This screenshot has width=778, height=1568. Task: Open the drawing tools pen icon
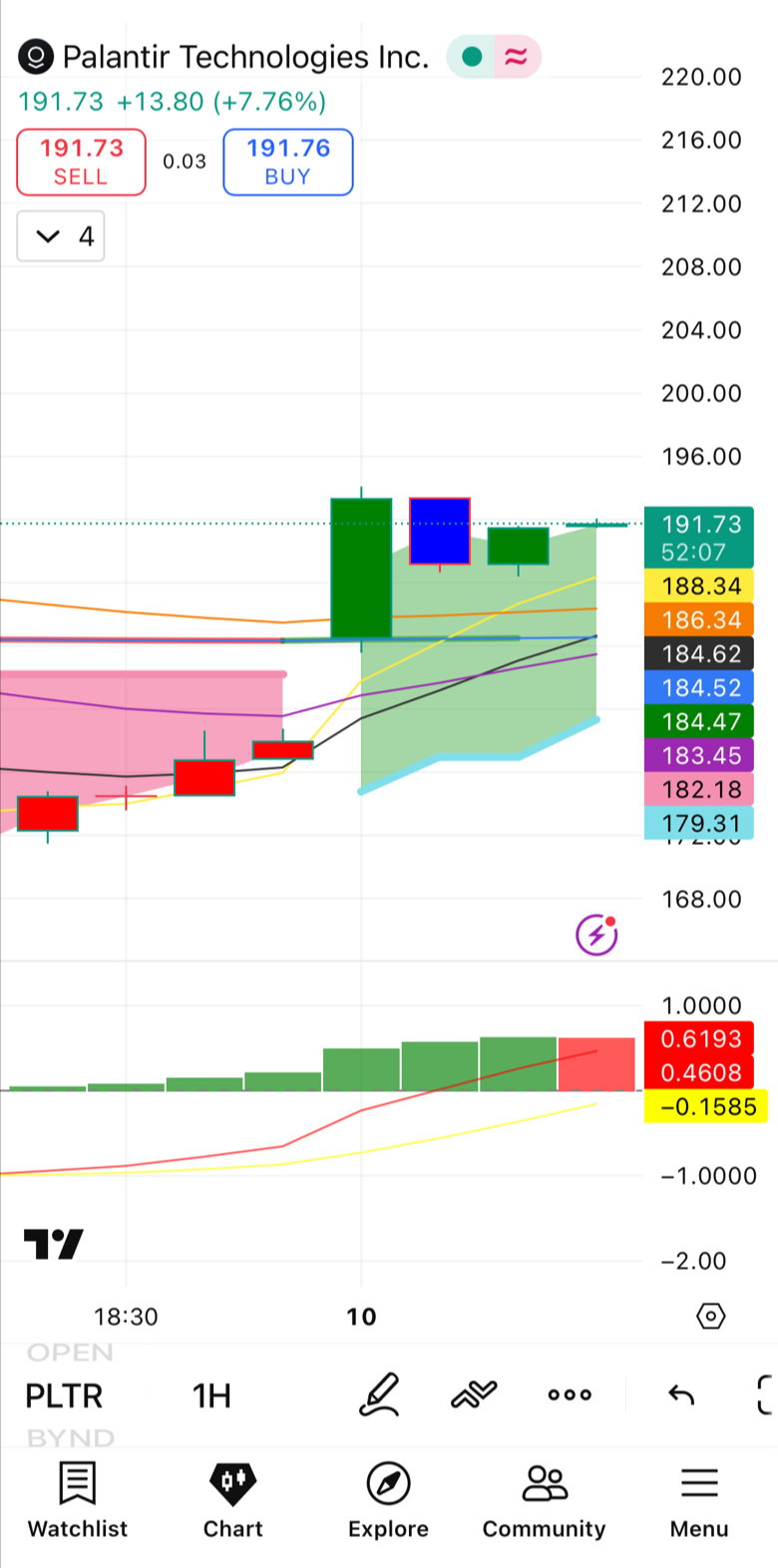click(x=379, y=1394)
